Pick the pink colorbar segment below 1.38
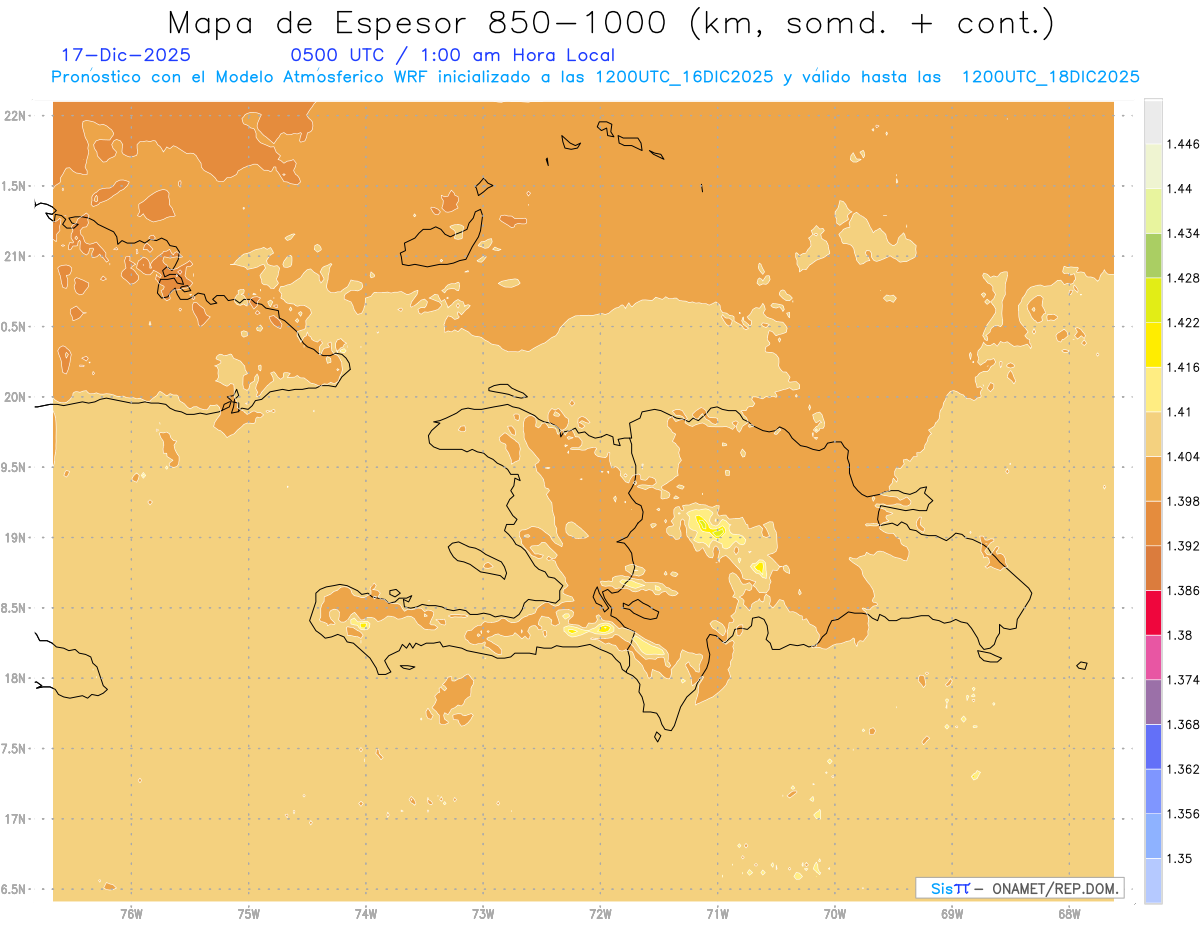 pos(1153,656)
